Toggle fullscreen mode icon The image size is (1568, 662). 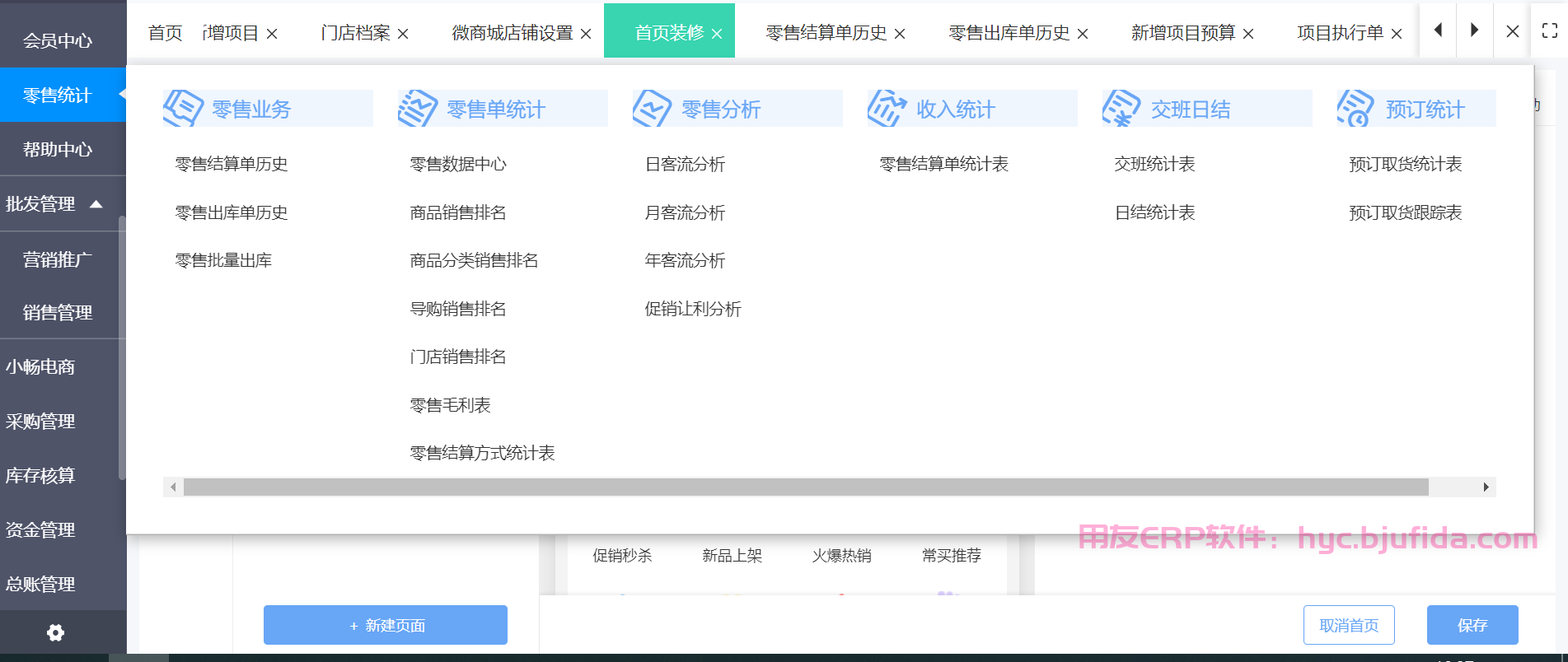click(1550, 30)
